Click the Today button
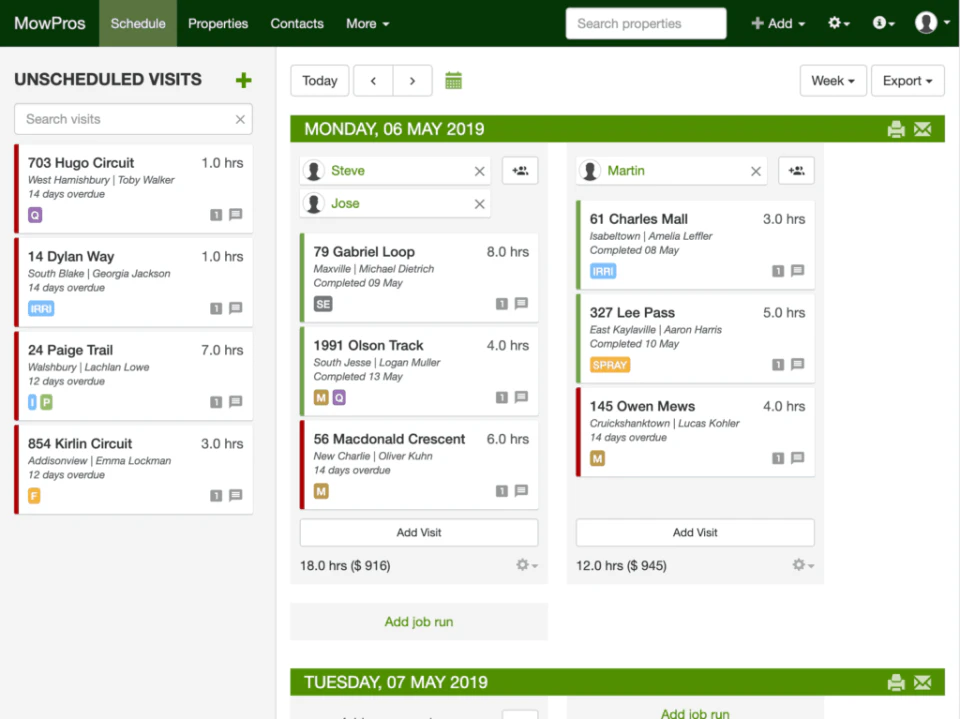Viewport: 960px width, 719px height. point(320,81)
